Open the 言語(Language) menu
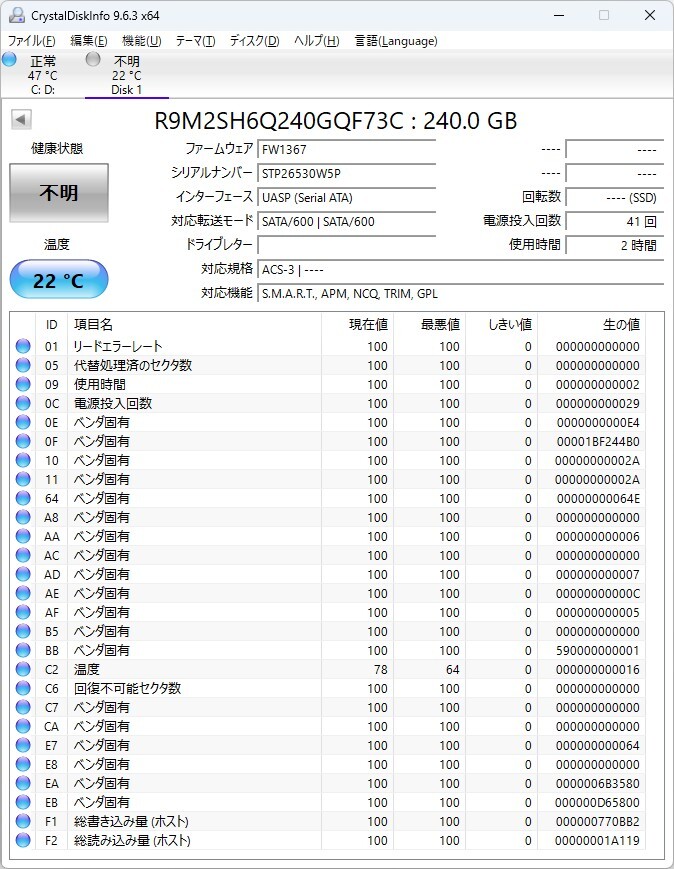674x869 pixels. tap(396, 41)
